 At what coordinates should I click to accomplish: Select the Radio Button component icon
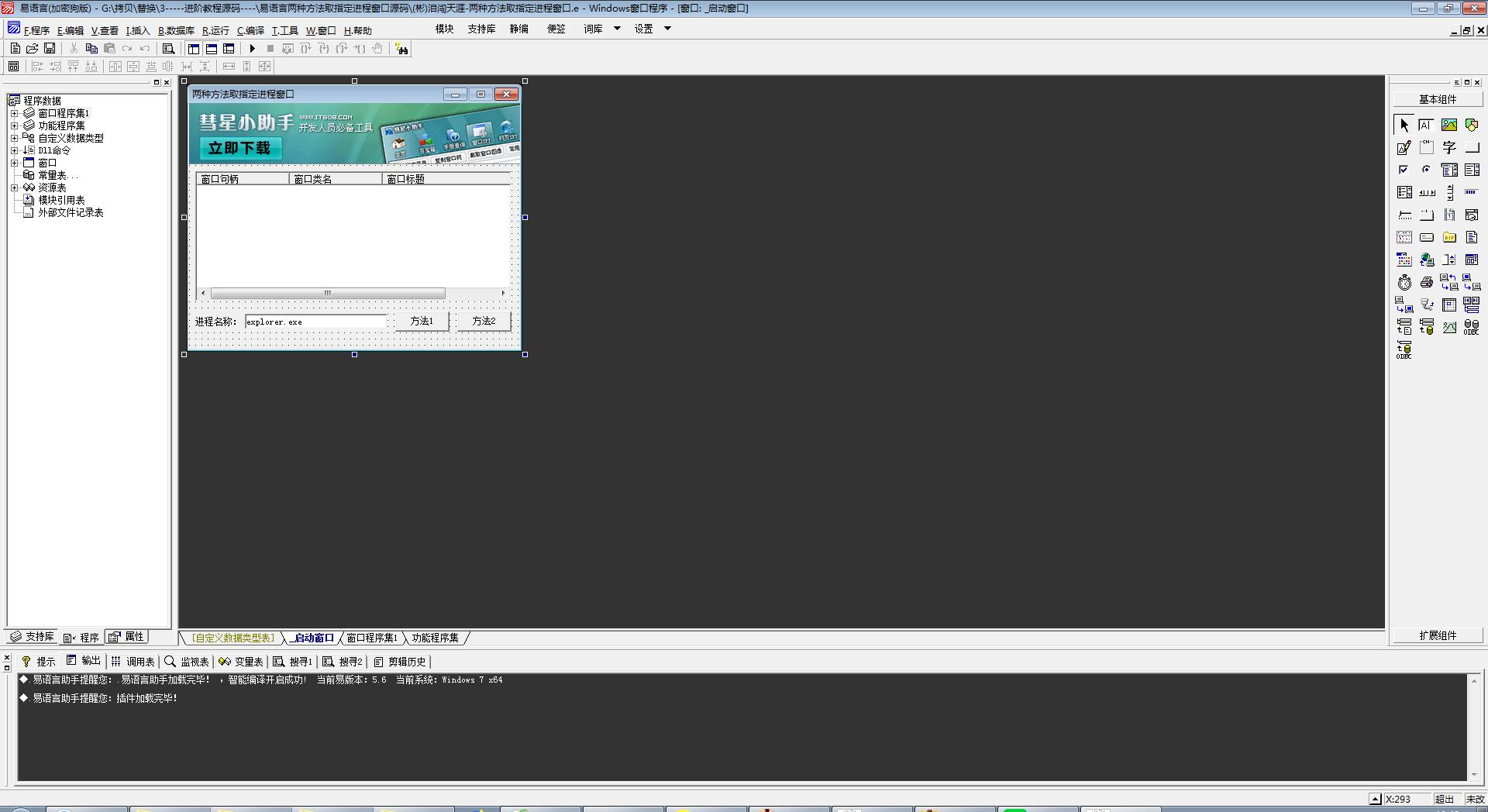click(x=1427, y=170)
